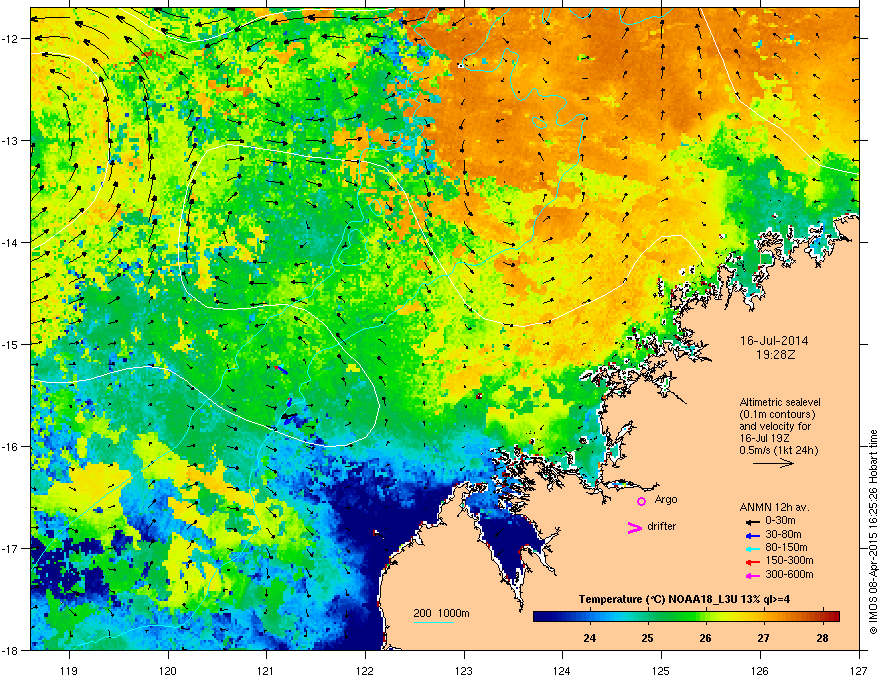Viewport: 880px width, 680px height.
Task: Click the dark red end of color bar
Action: click(834, 616)
